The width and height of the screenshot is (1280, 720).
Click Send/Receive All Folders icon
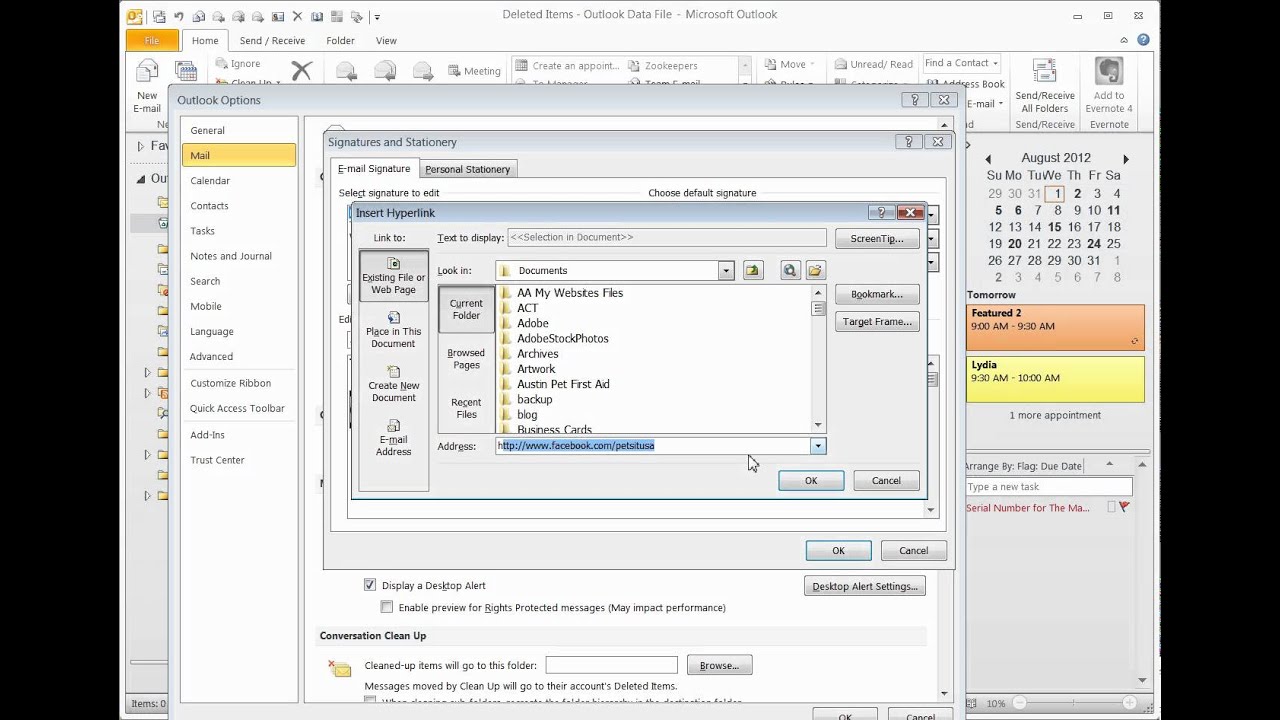(x=1045, y=86)
